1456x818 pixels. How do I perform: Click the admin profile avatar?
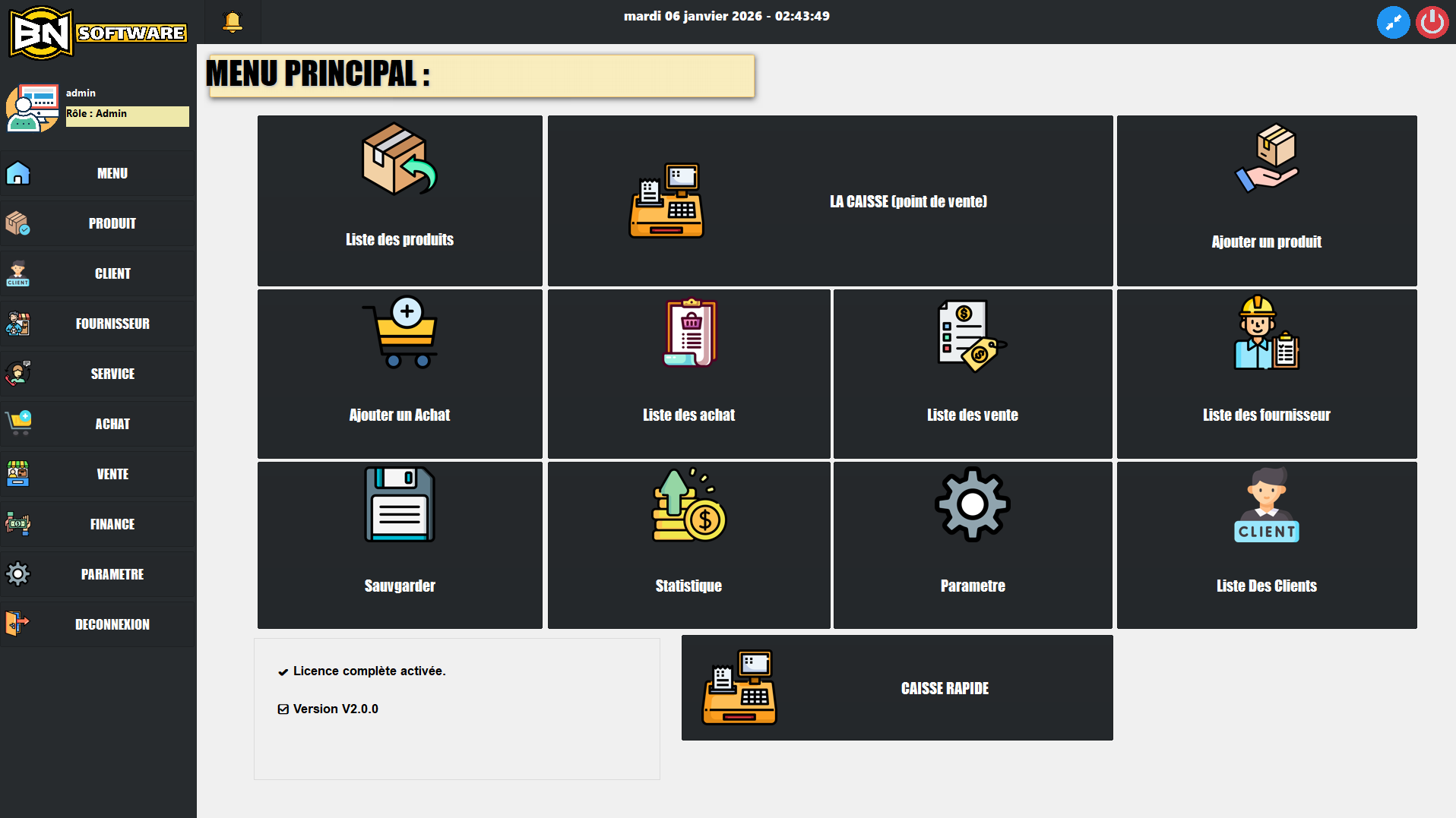(32, 106)
